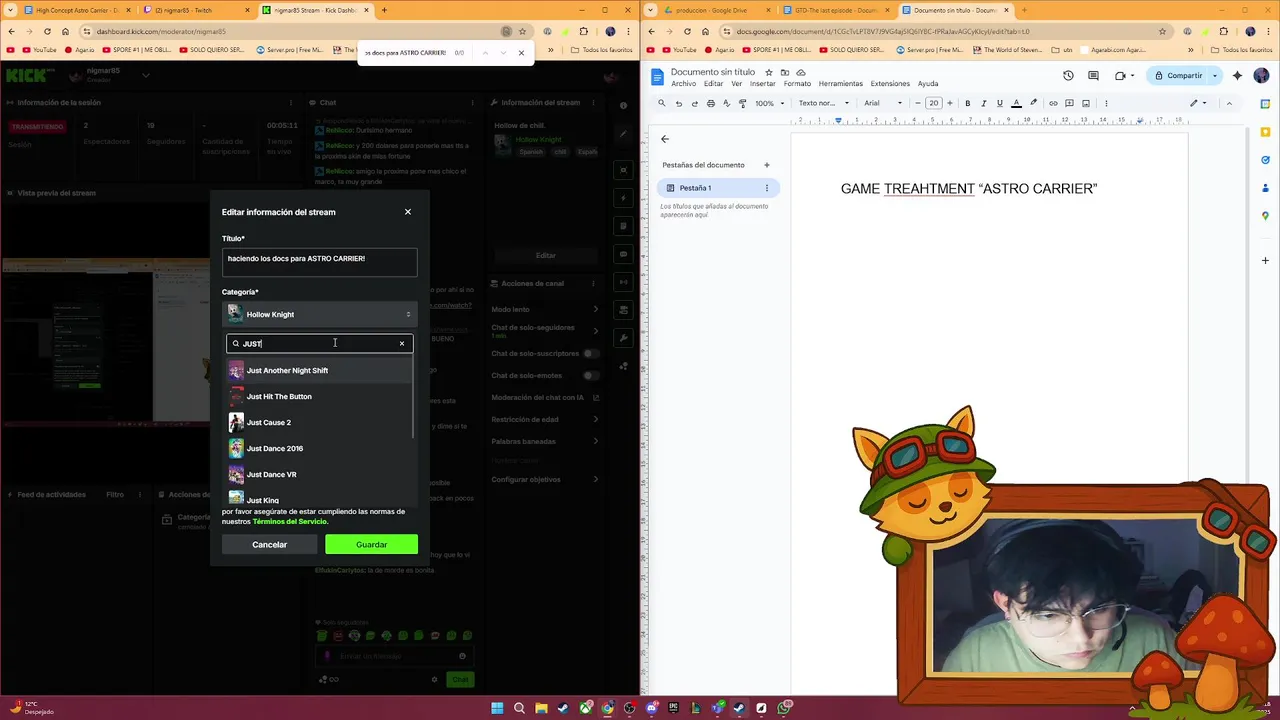Image resolution: width=1280 pixels, height=720 pixels.
Task: Undo last action in Google Docs
Action: click(679, 103)
